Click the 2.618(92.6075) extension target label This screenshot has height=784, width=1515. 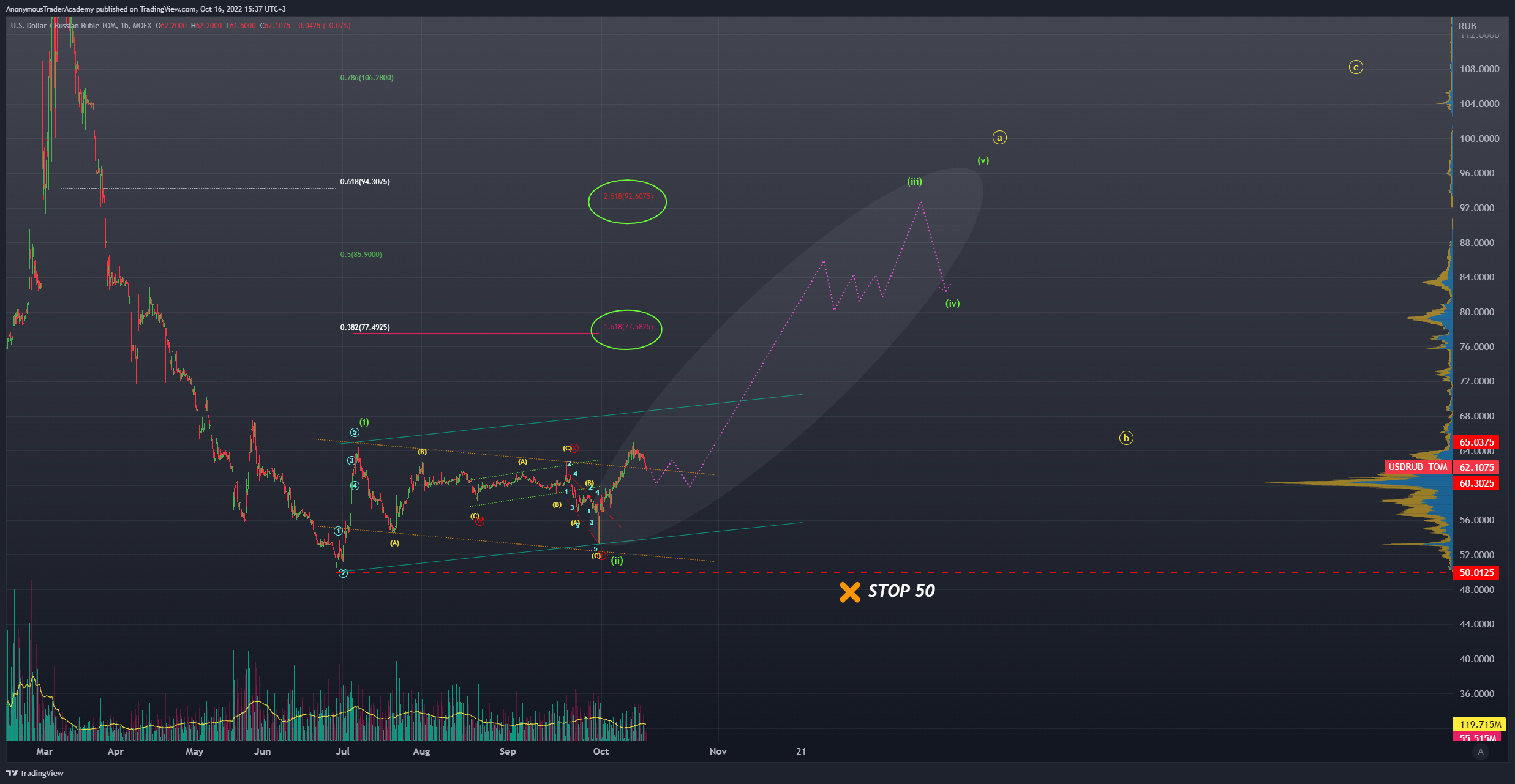click(628, 196)
